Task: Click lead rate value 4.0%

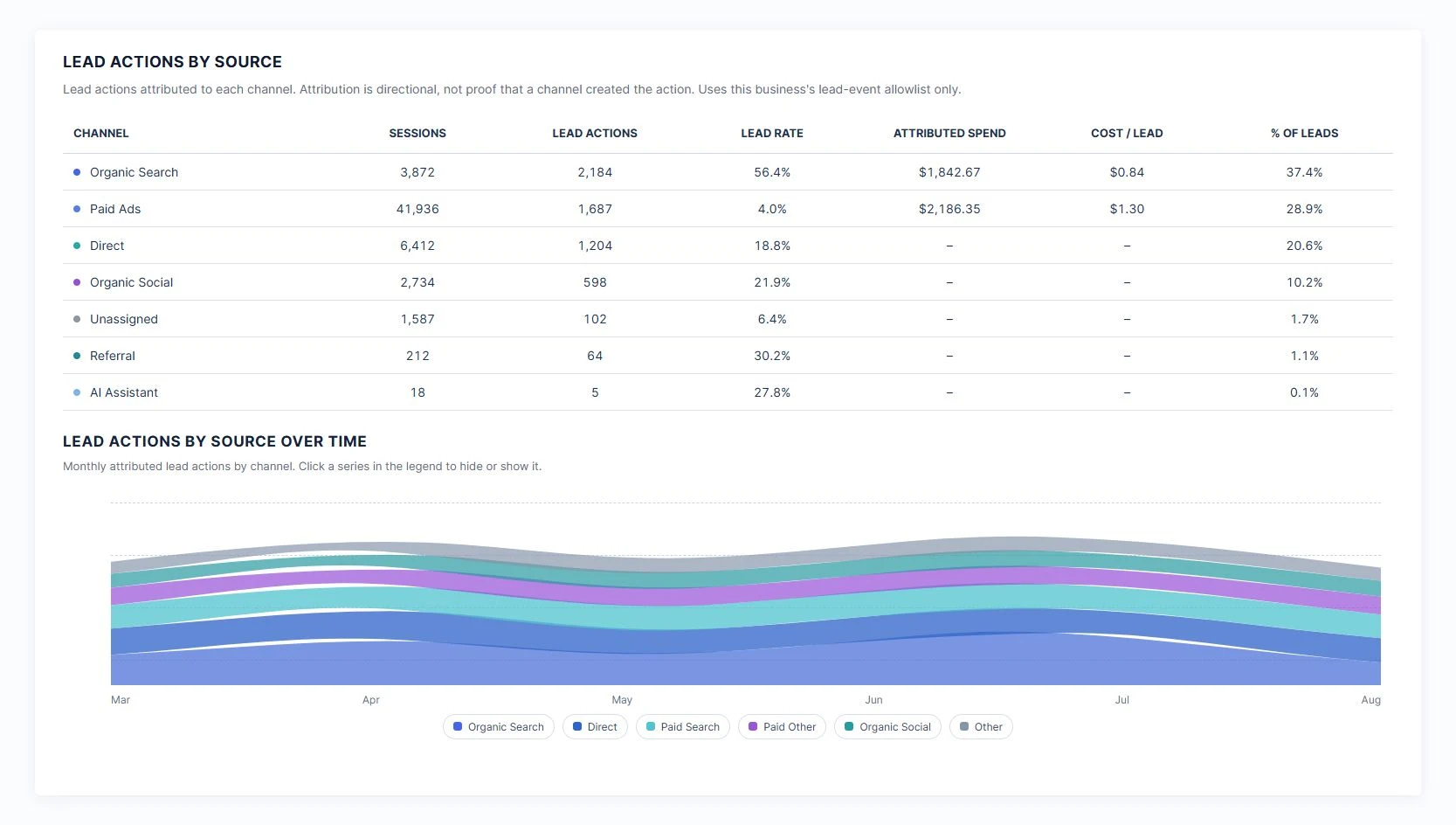Action: pos(772,209)
